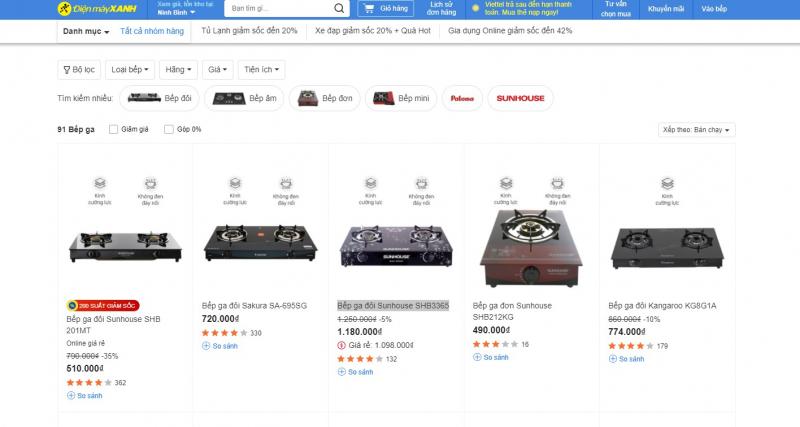Open the Bộ lọc filter

tap(79, 70)
